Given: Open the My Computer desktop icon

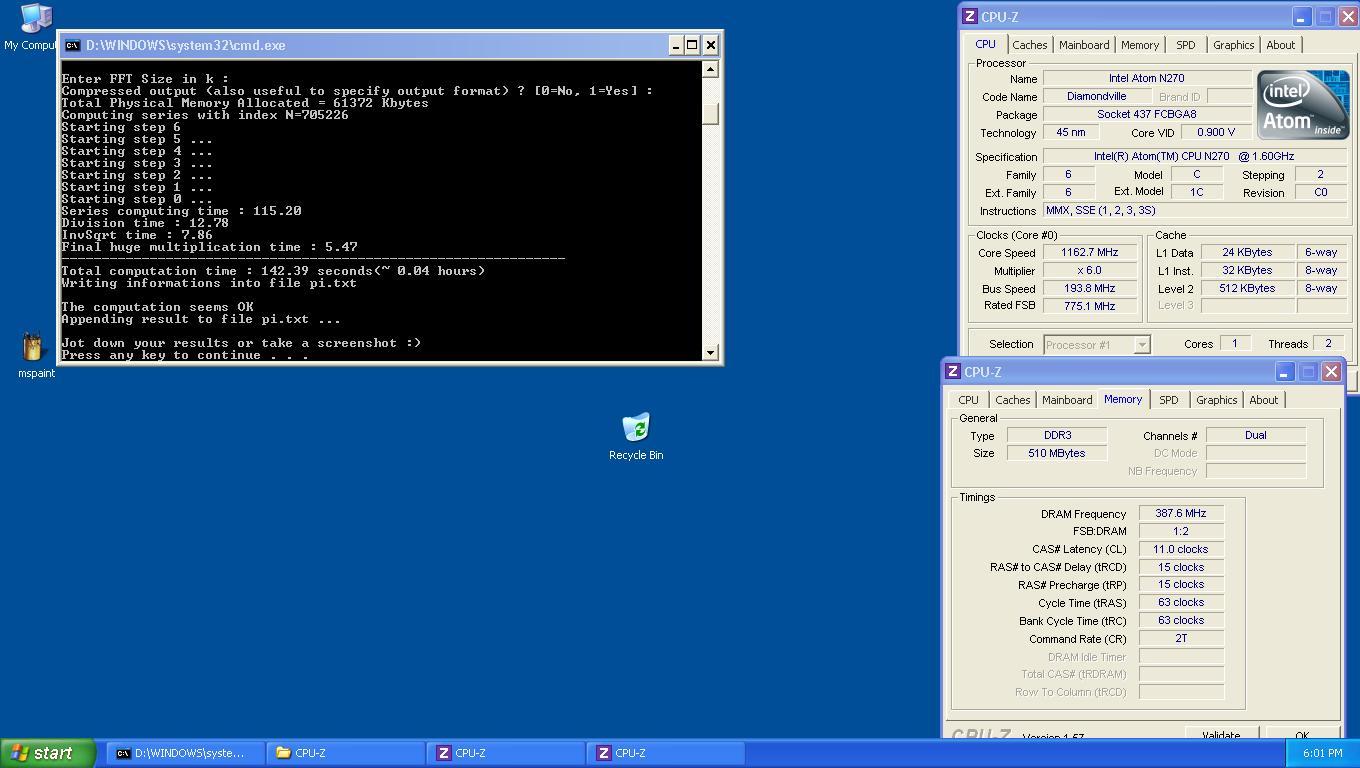Looking at the screenshot, I should click(x=36, y=27).
